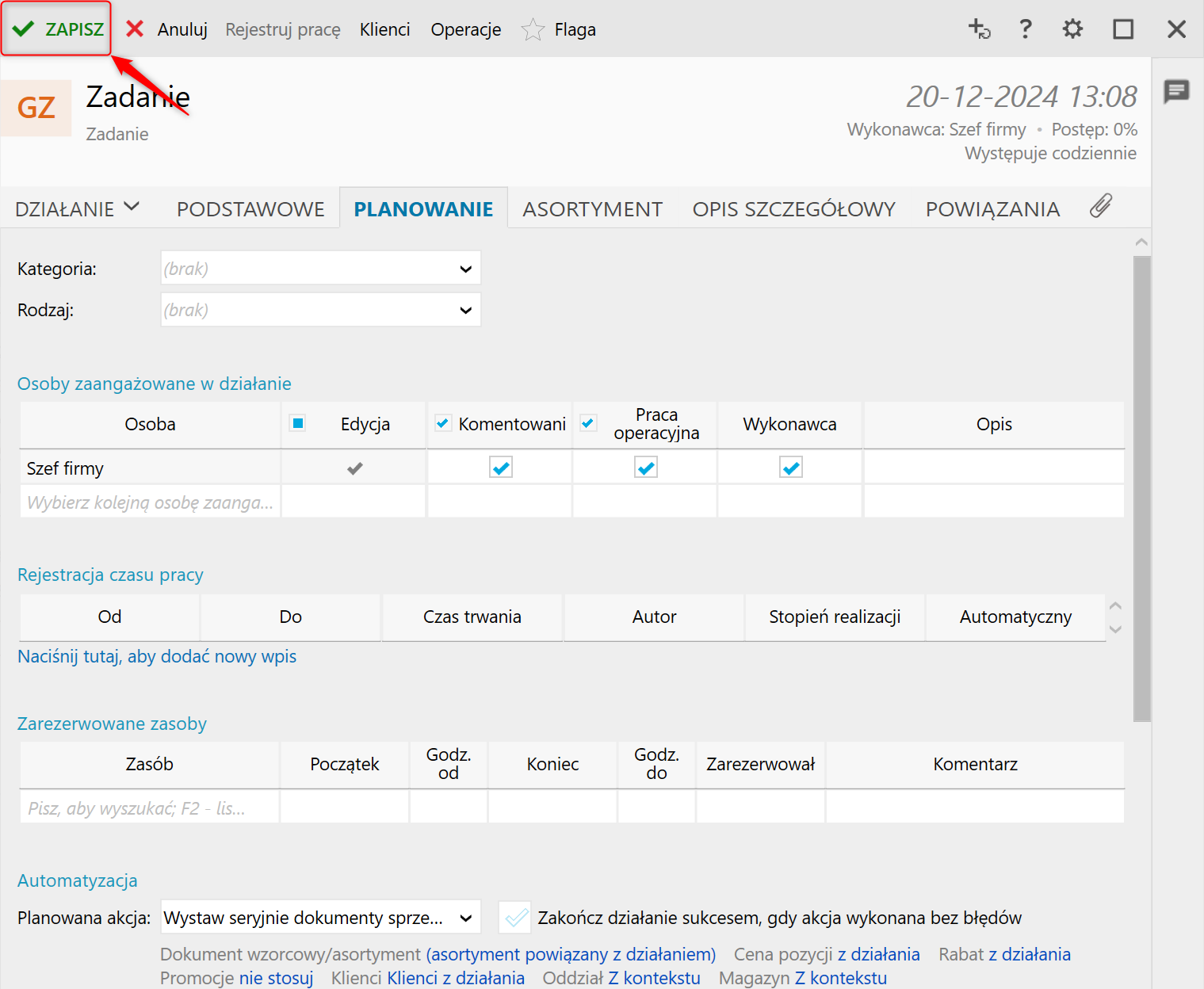Click the Zasób search input field
The image size is (1204, 989).
pos(150,808)
